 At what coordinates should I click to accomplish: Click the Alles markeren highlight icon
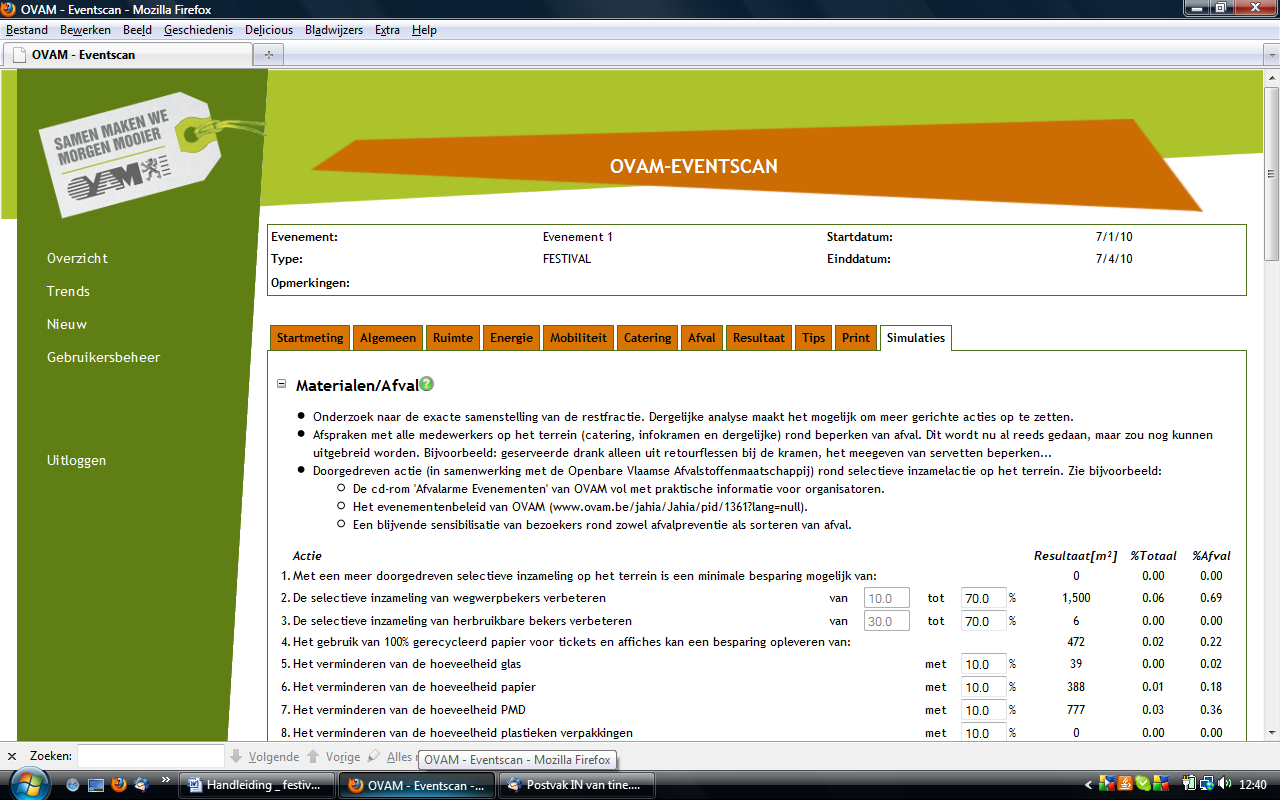(374, 757)
